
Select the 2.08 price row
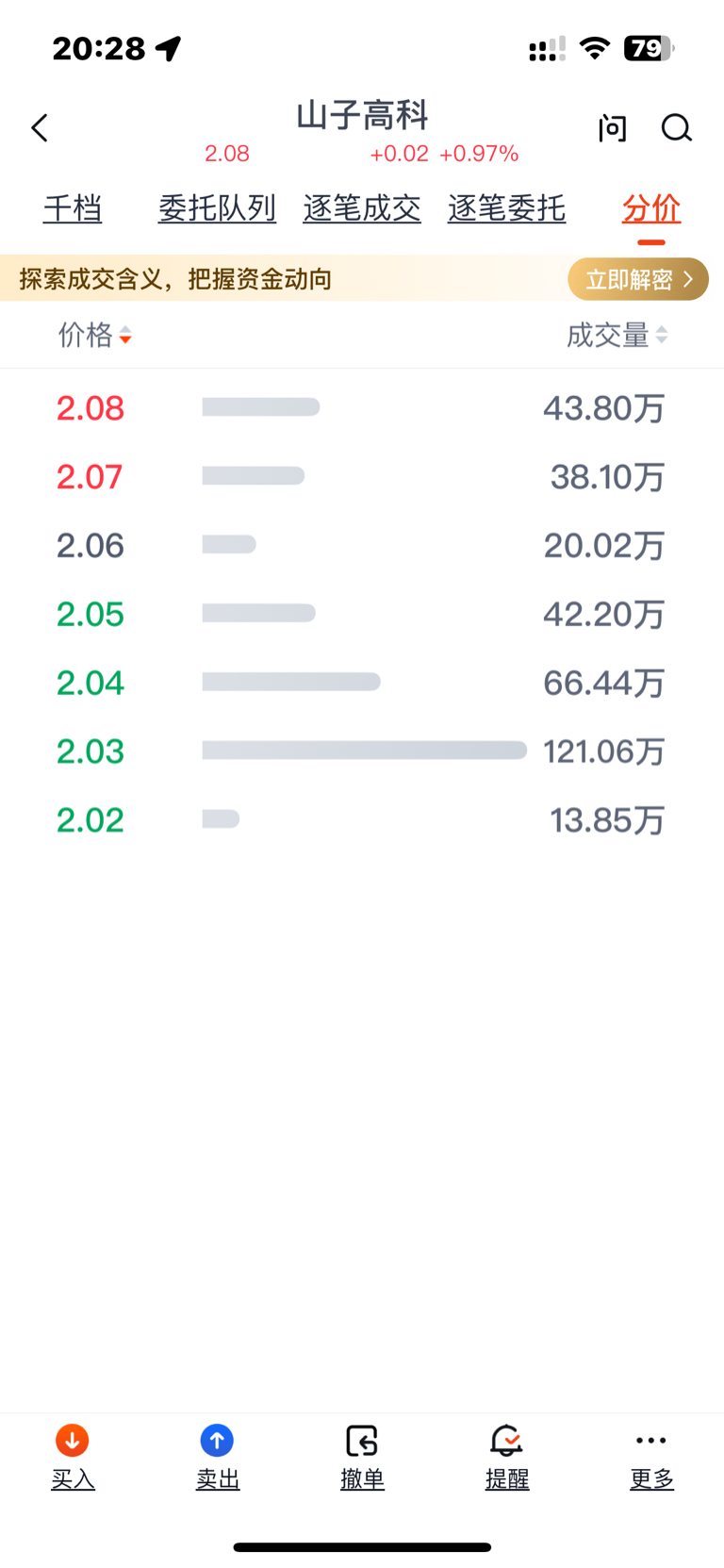(x=362, y=407)
